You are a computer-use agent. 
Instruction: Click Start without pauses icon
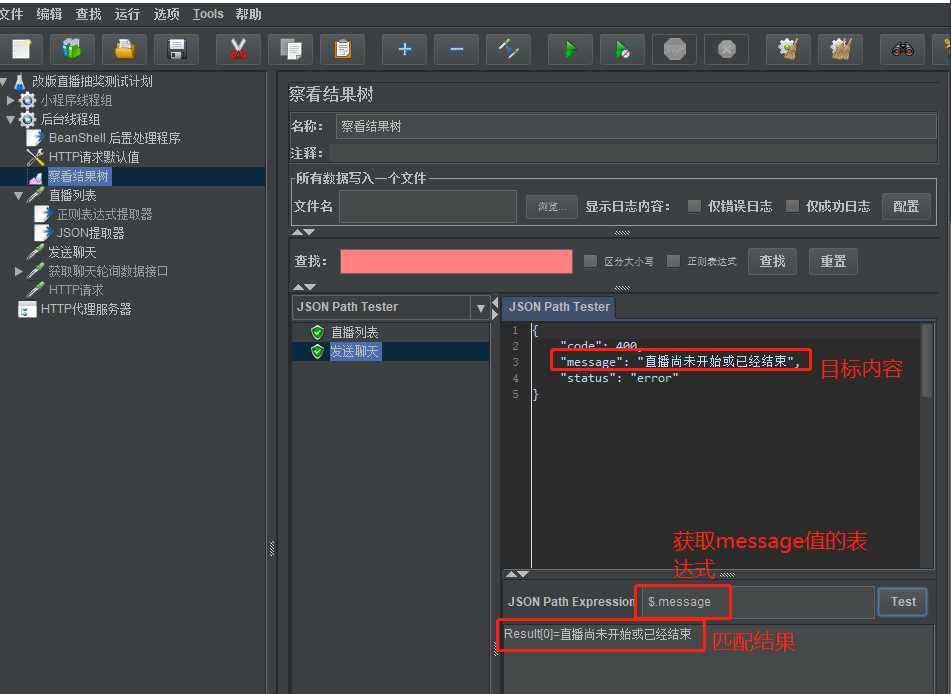pyautogui.click(x=622, y=49)
